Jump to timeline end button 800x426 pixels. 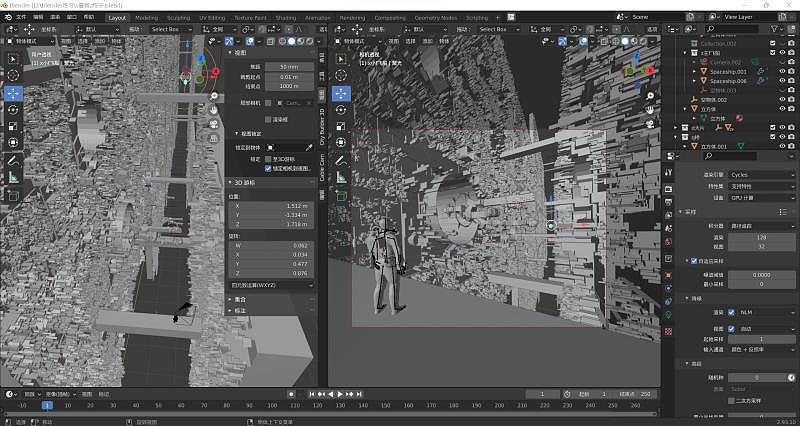(x=359, y=394)
